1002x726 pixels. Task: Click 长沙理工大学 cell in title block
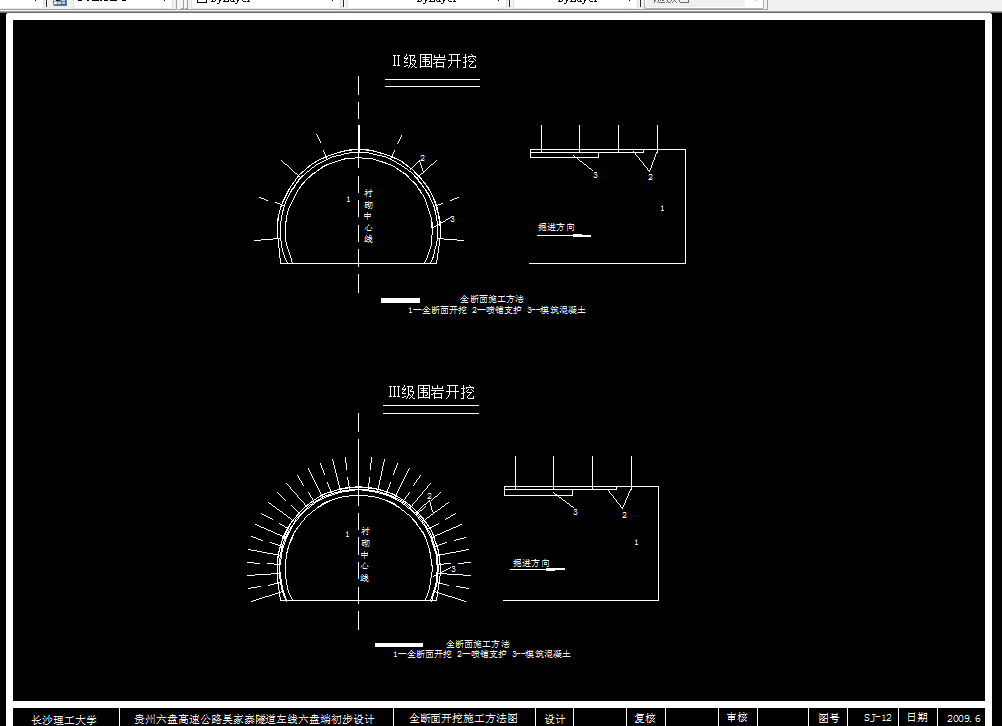point(64,719)
